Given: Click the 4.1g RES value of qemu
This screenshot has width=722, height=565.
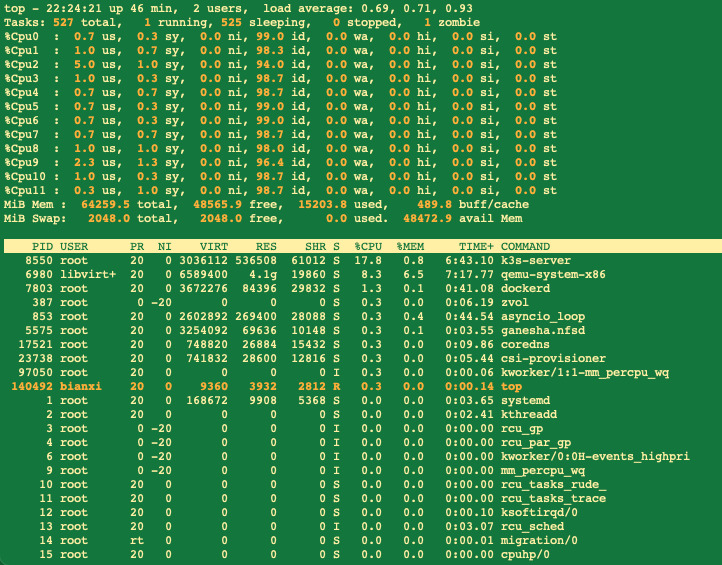Looking at the screenshot, I should coord(263,275).
